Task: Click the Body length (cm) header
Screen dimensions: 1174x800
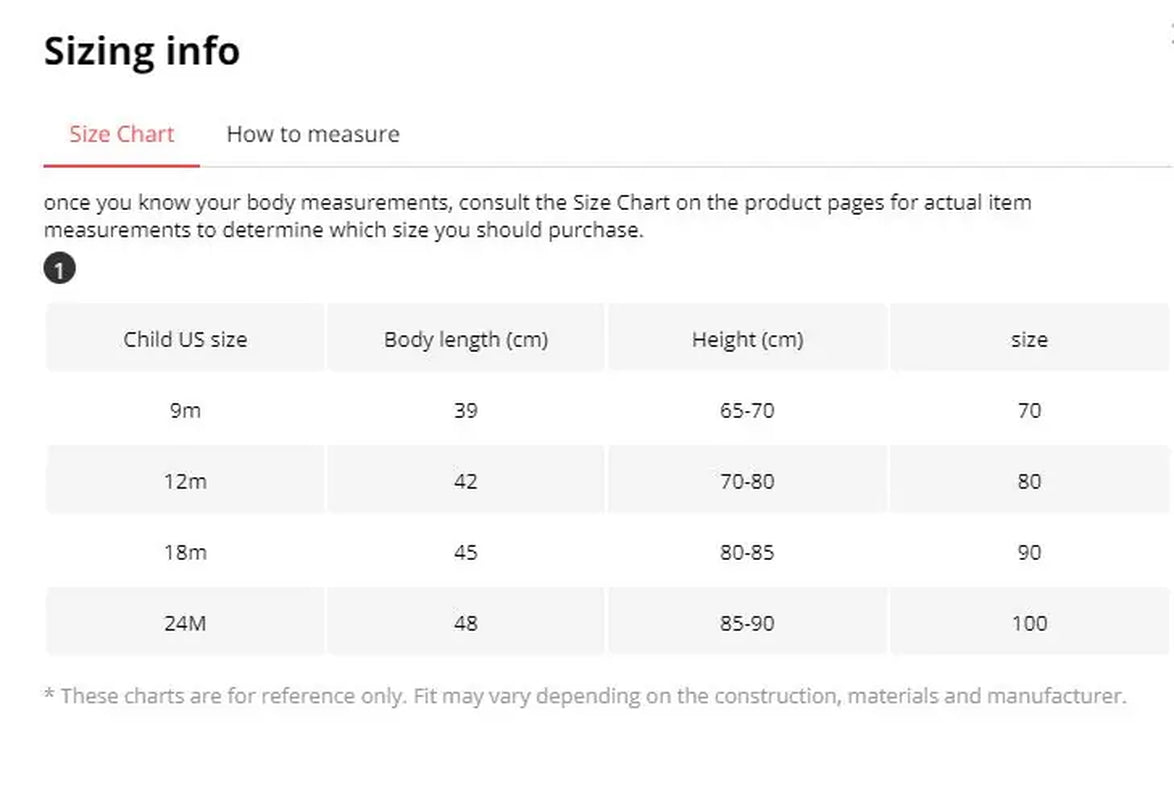Action: pos(466,339)
